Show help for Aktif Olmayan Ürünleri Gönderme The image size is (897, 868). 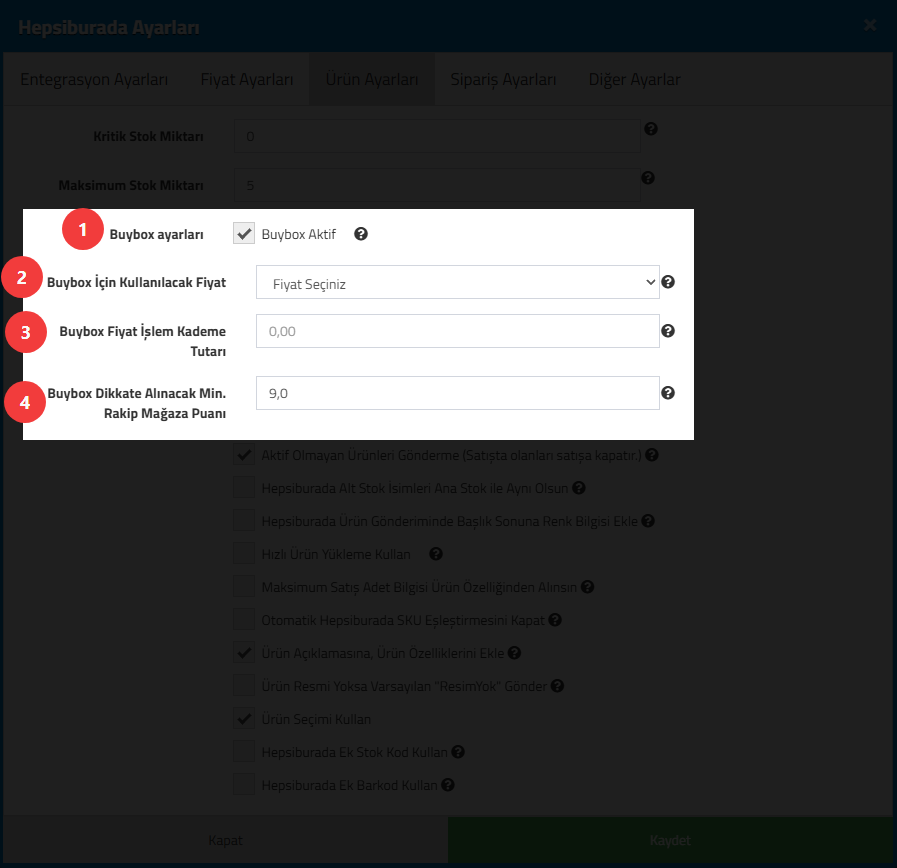652,455
